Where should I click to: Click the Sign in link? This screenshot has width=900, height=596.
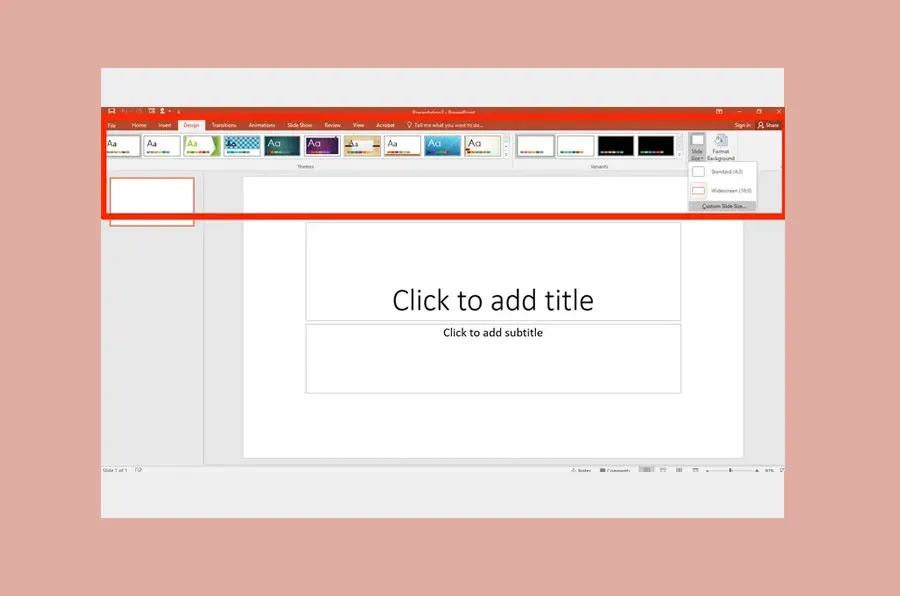pyautogui.click(x=742, y=124)
